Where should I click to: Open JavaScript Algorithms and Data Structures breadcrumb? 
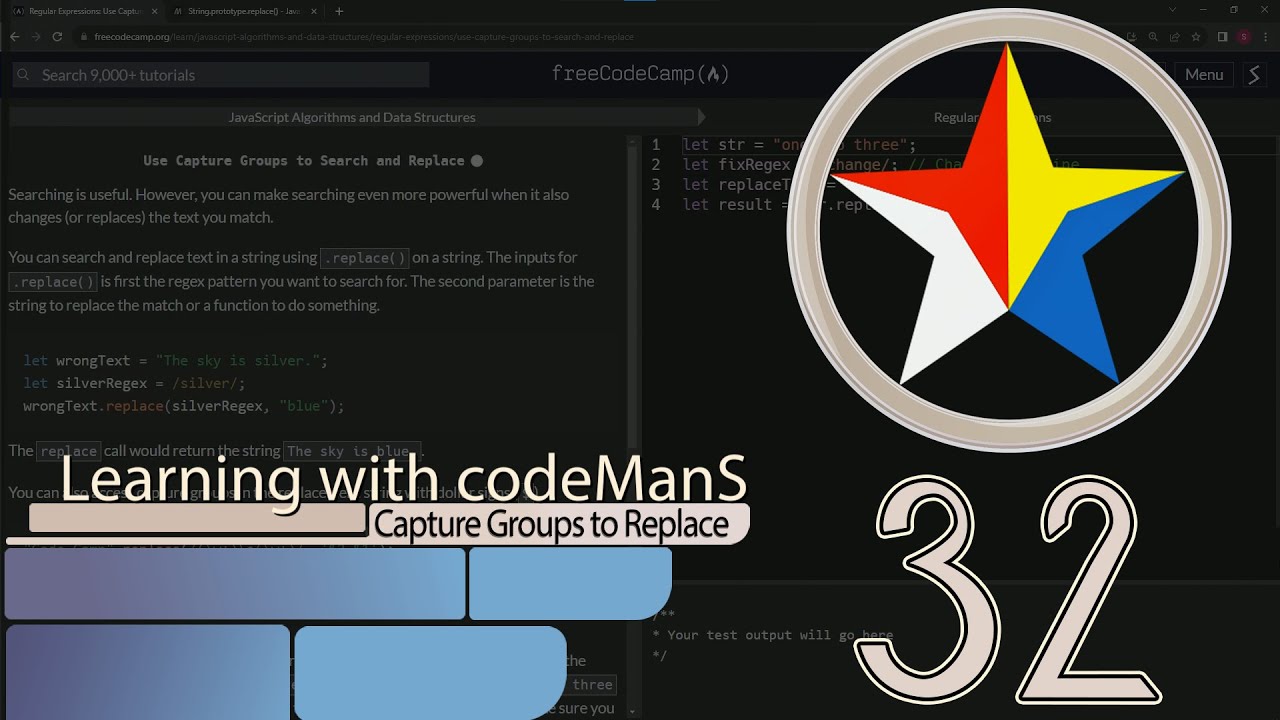(x=352, y=117)
